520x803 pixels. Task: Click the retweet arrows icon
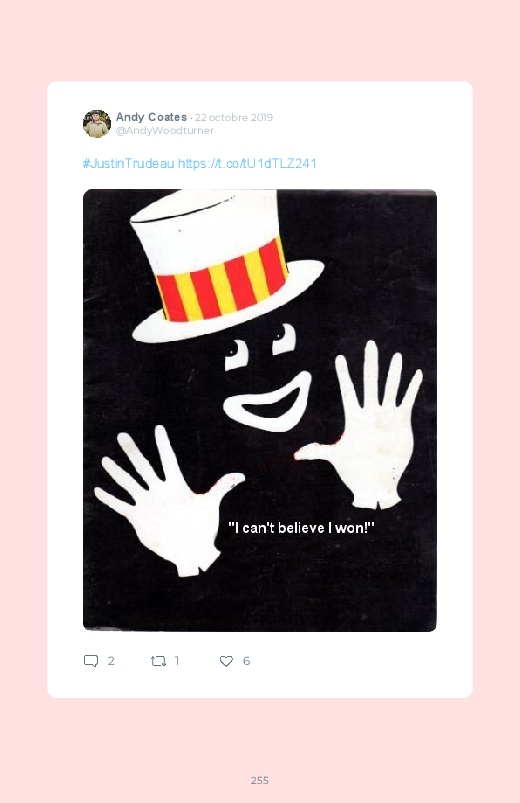point(158,661)
